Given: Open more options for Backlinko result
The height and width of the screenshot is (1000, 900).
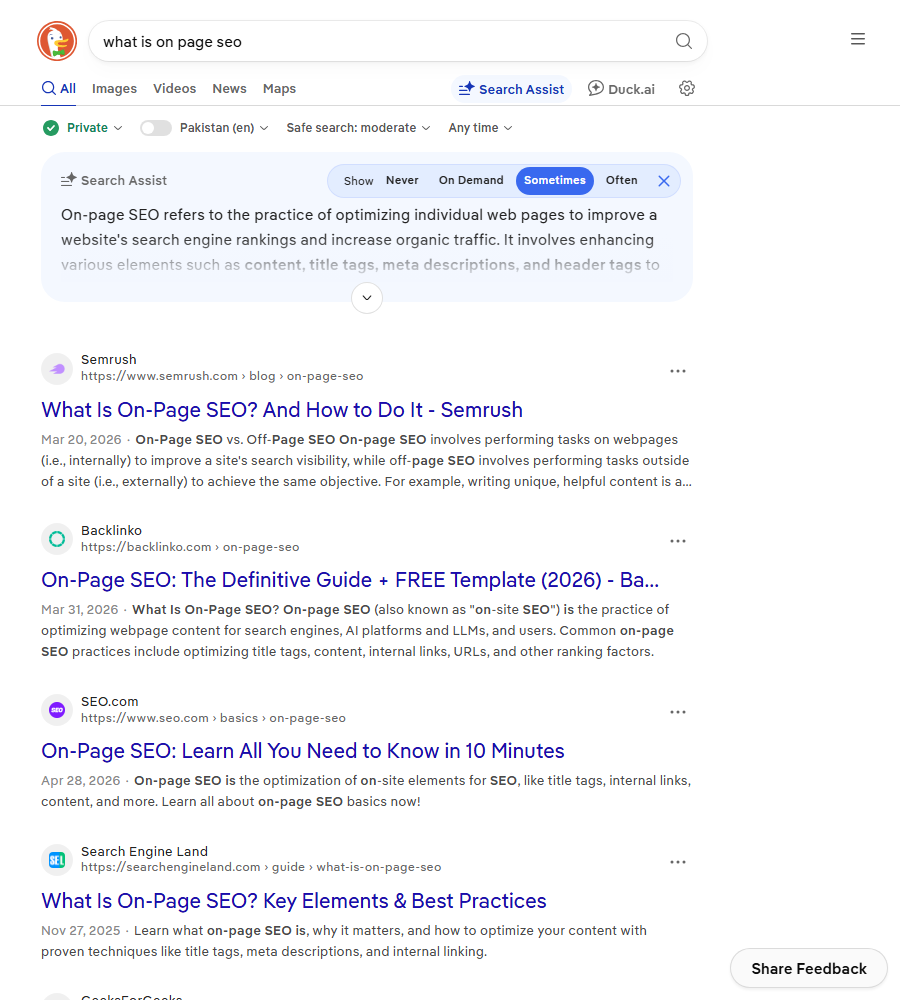Looking at the screenshot, I should coord(677,541).
